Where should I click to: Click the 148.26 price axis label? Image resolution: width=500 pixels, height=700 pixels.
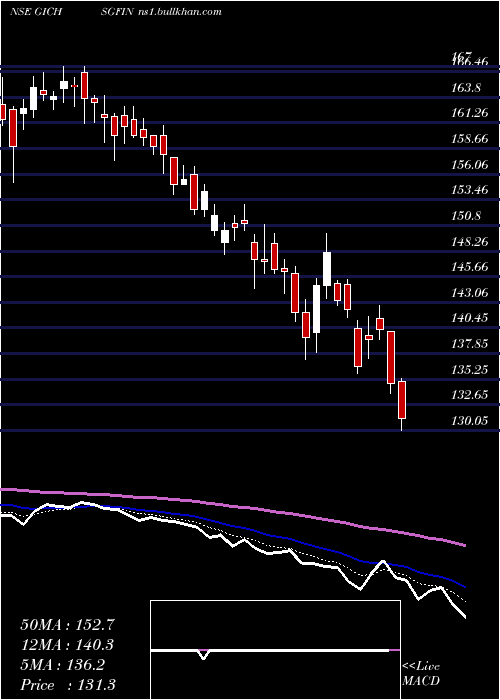tap(470, 242)
